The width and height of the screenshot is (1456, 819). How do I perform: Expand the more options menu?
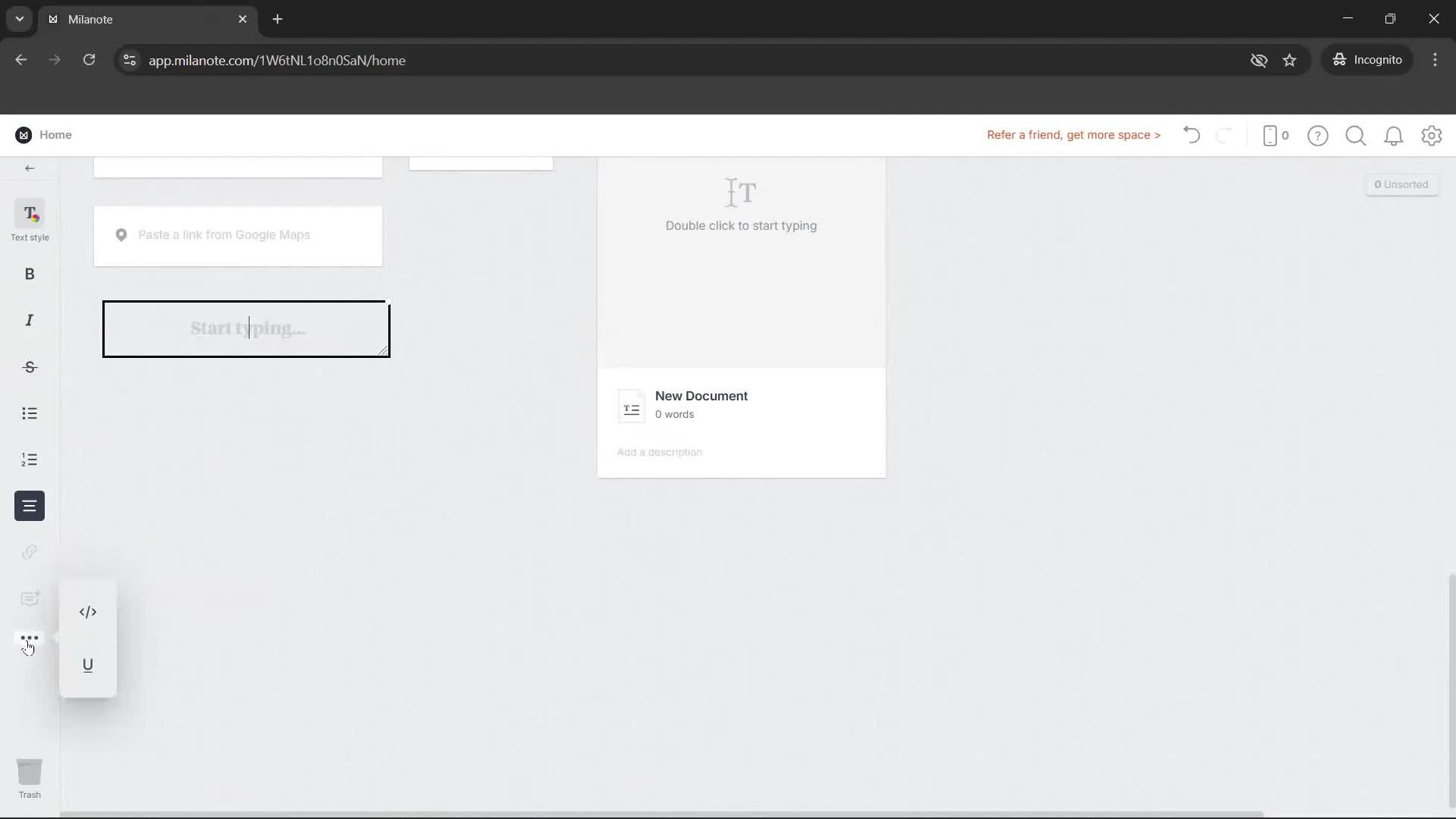pyautogui.click(x=29, y=637)
